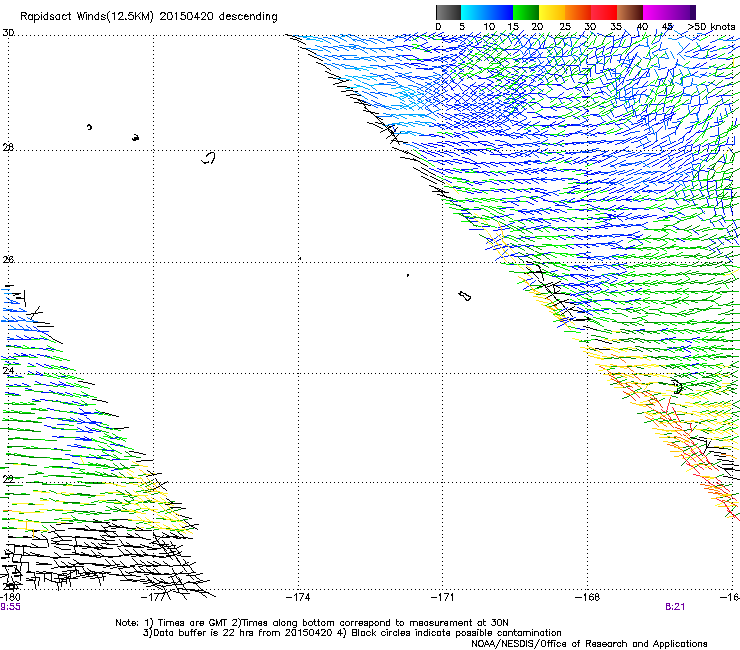Click the latitude label 30
Image resolution: width=740 pixels, height=650 pixels.
pyautogui.click(x=8, y=33)
